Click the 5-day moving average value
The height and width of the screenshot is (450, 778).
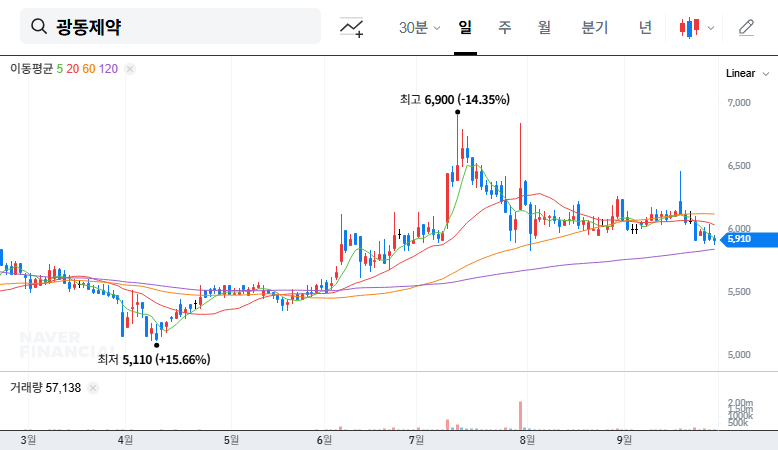60,69
